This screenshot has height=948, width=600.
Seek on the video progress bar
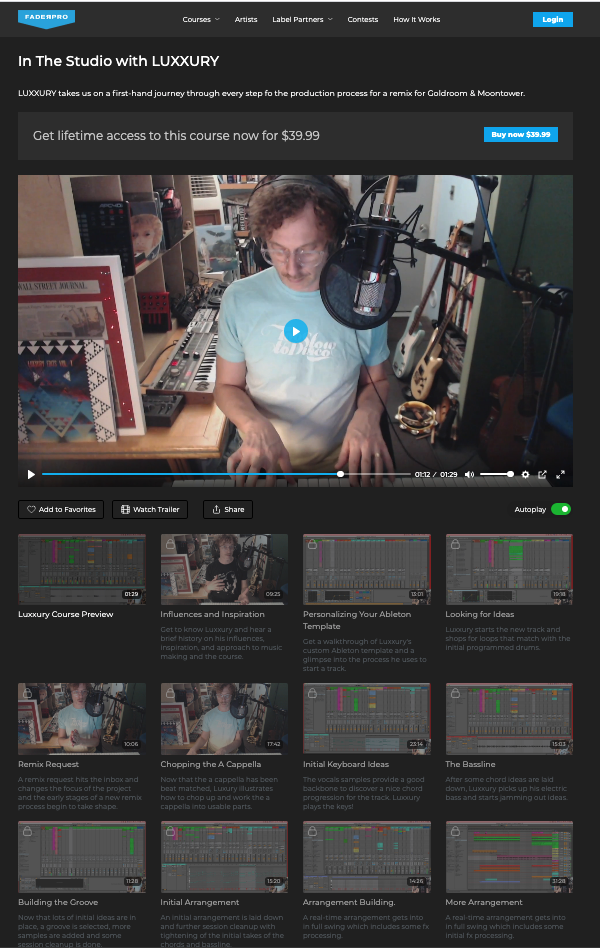[x=226, y=475]
